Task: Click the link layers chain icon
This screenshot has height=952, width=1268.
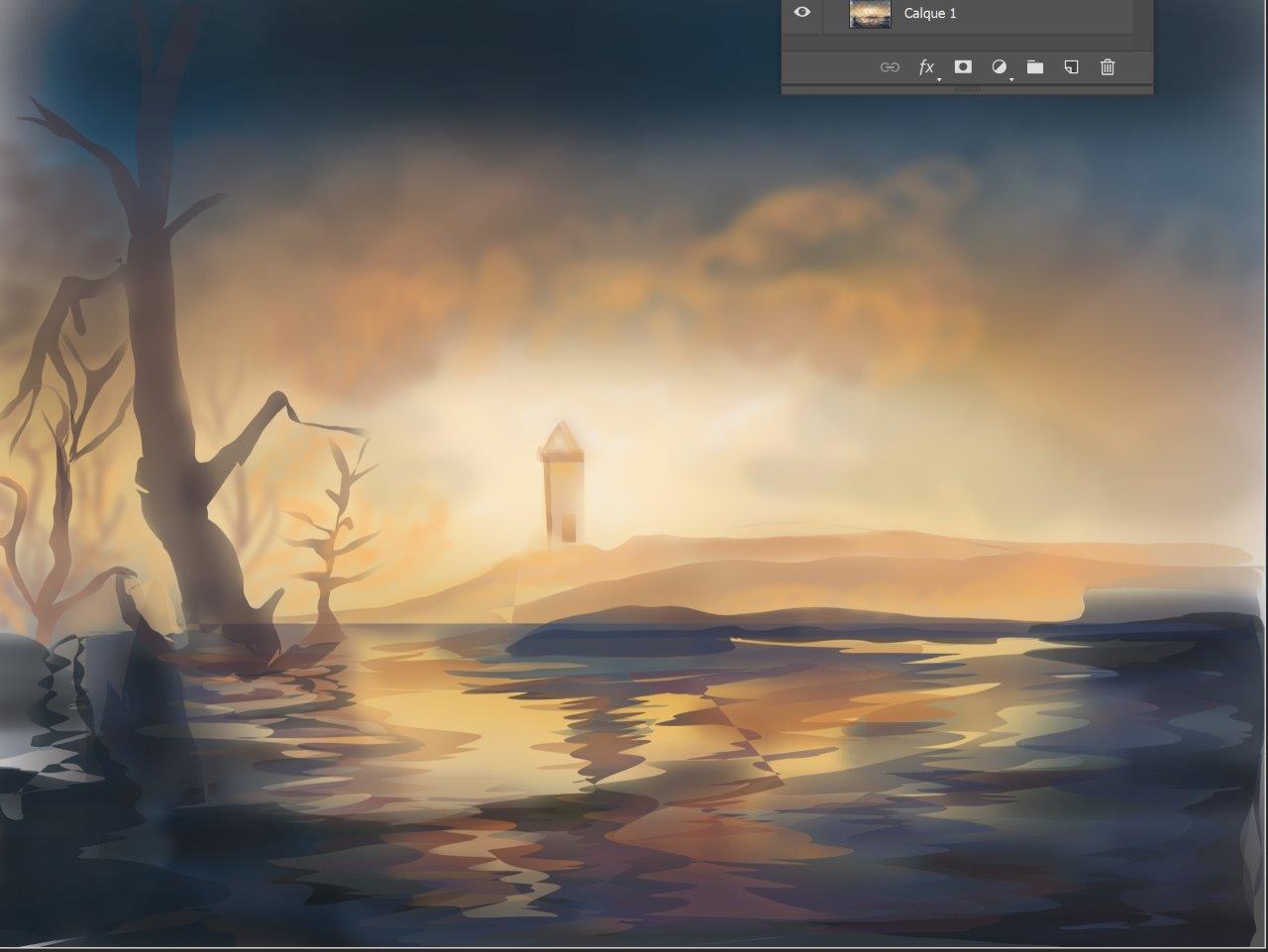Action: (x=890, y=67)
